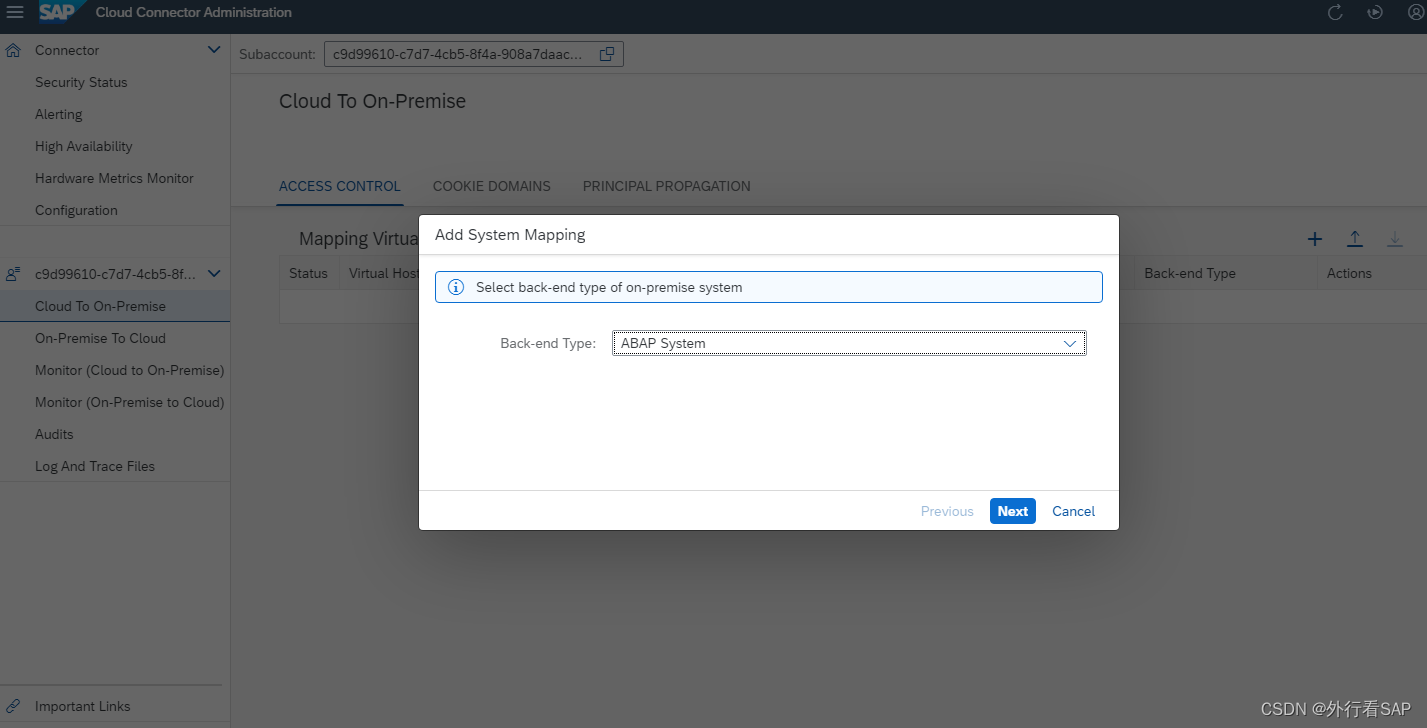The width and height of the screenshot is (1427, 728).
Task: Click the subaccount person icon in sidebar
Action: (13, 273)
